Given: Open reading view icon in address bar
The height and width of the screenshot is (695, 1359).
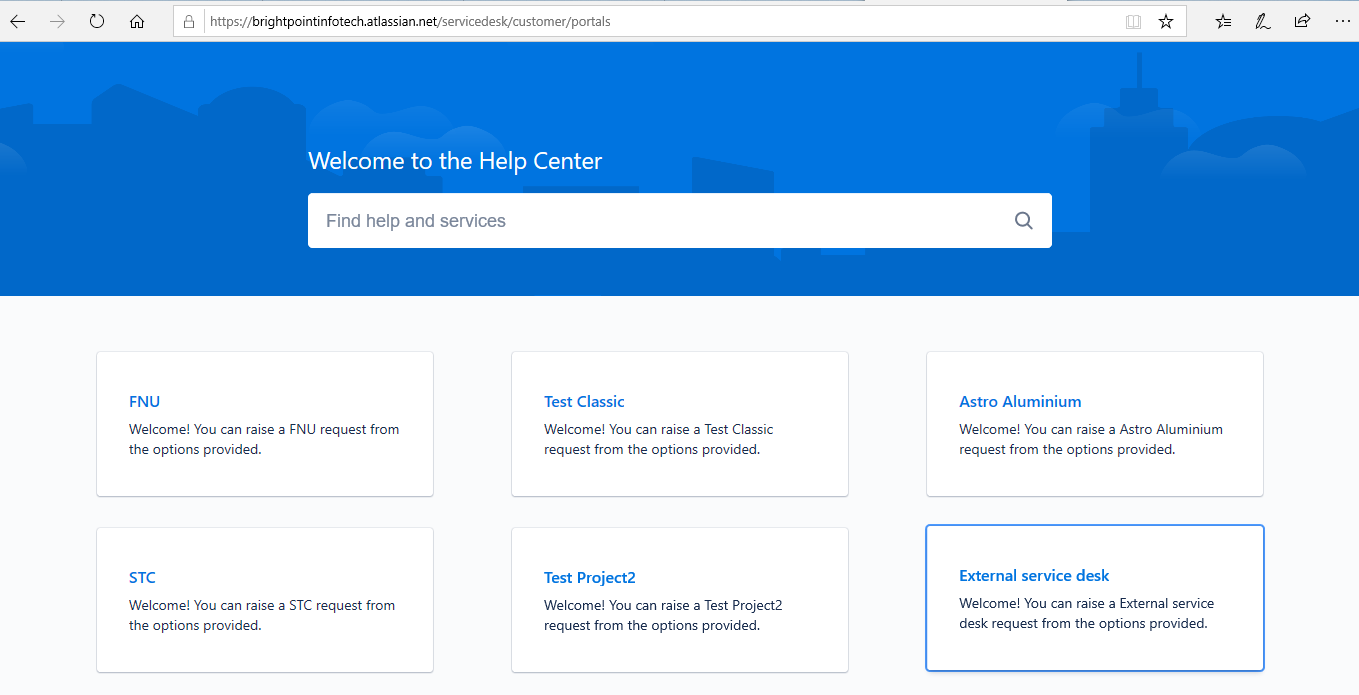Looking at the screenshot, I should [x=1133, y=21].
